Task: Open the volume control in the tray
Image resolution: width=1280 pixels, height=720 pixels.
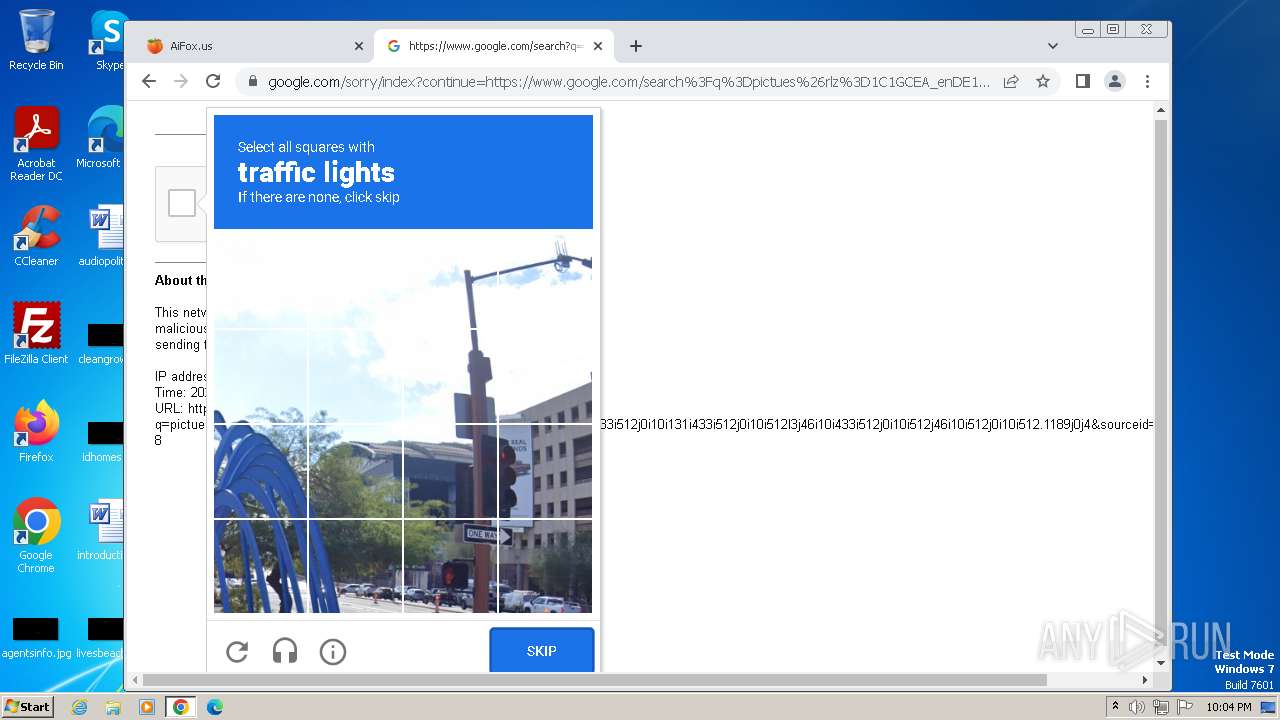Action: click(1137, 707)
